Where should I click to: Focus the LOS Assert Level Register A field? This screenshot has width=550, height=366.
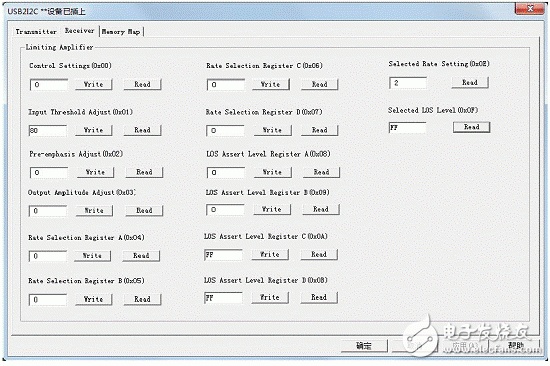coord(226,173)
